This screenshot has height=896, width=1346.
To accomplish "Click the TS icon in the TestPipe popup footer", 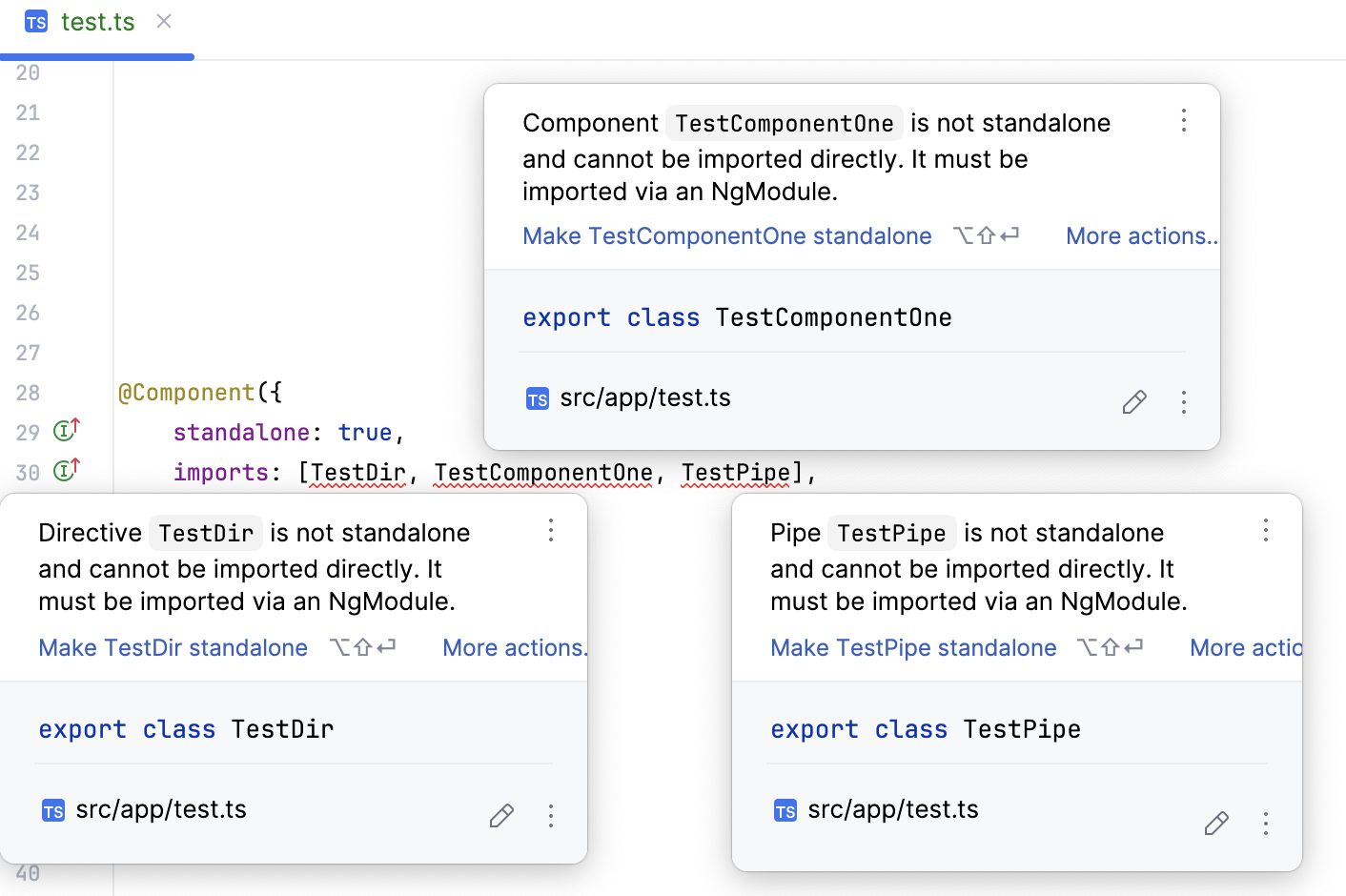I will [x=785, y=810].
